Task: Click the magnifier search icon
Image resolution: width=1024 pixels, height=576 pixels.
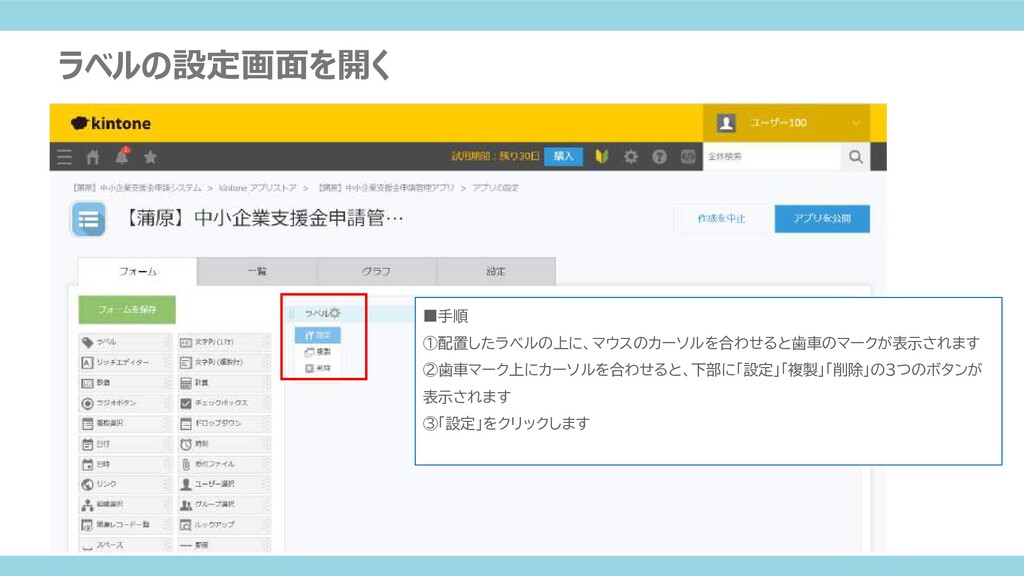Action: pyautogui.click(x=856, y=157)
